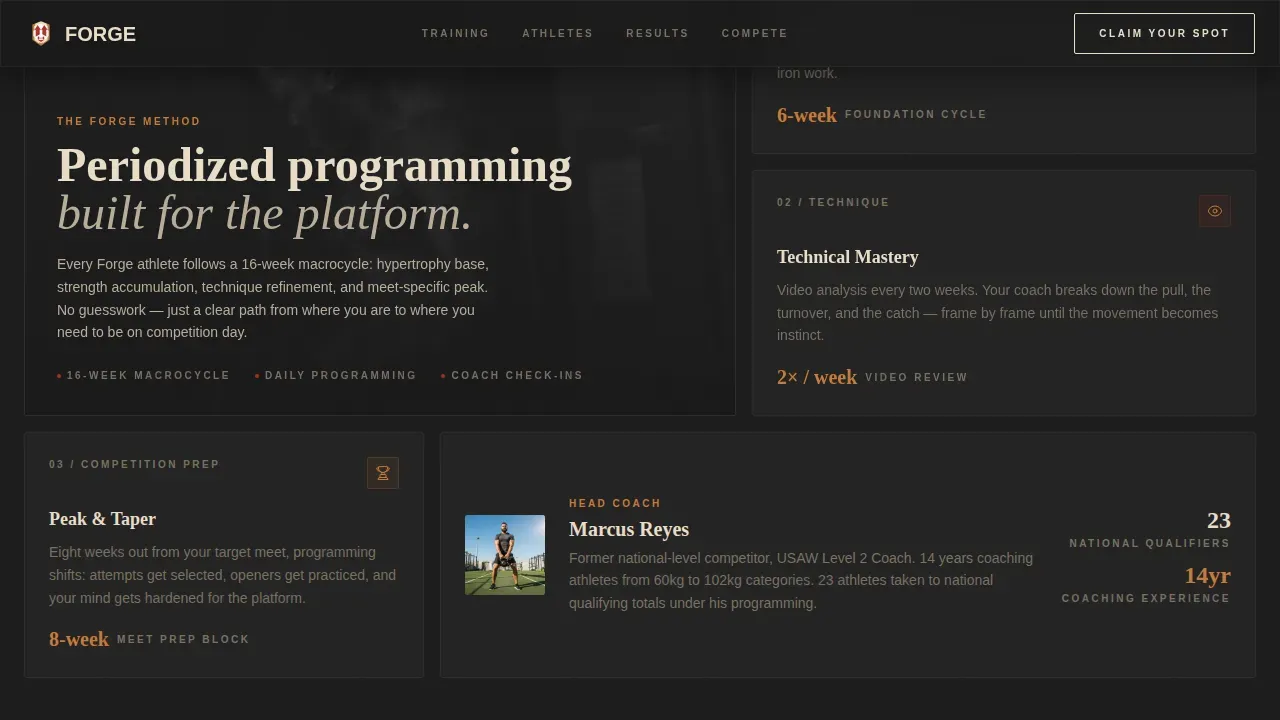The image size is (1280, 720).
Task: Click the 2× / week value
Action: click(x=817, y=377)
